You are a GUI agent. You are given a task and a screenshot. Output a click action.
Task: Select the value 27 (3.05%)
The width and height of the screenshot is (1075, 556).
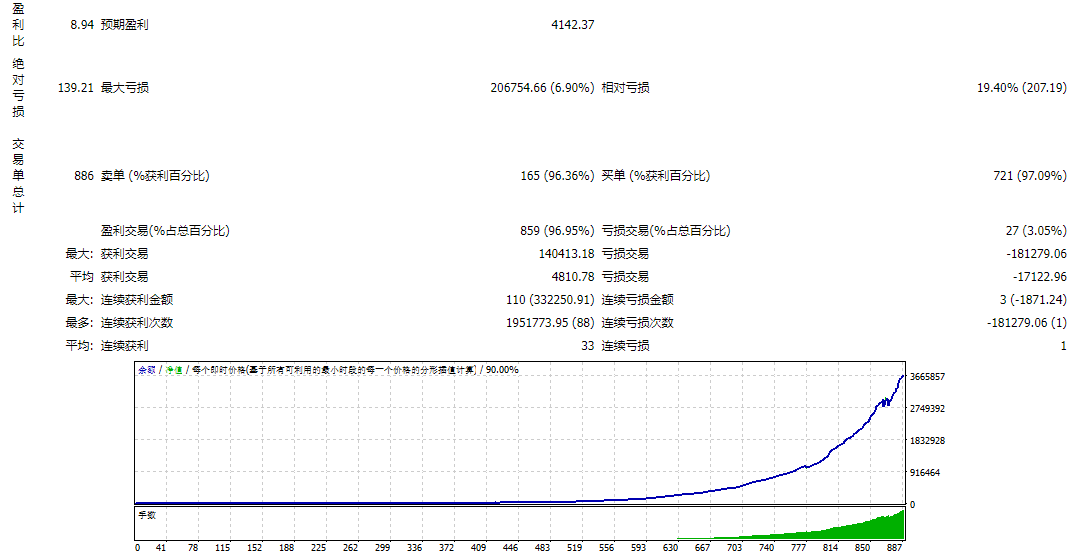coord(1037,231)
